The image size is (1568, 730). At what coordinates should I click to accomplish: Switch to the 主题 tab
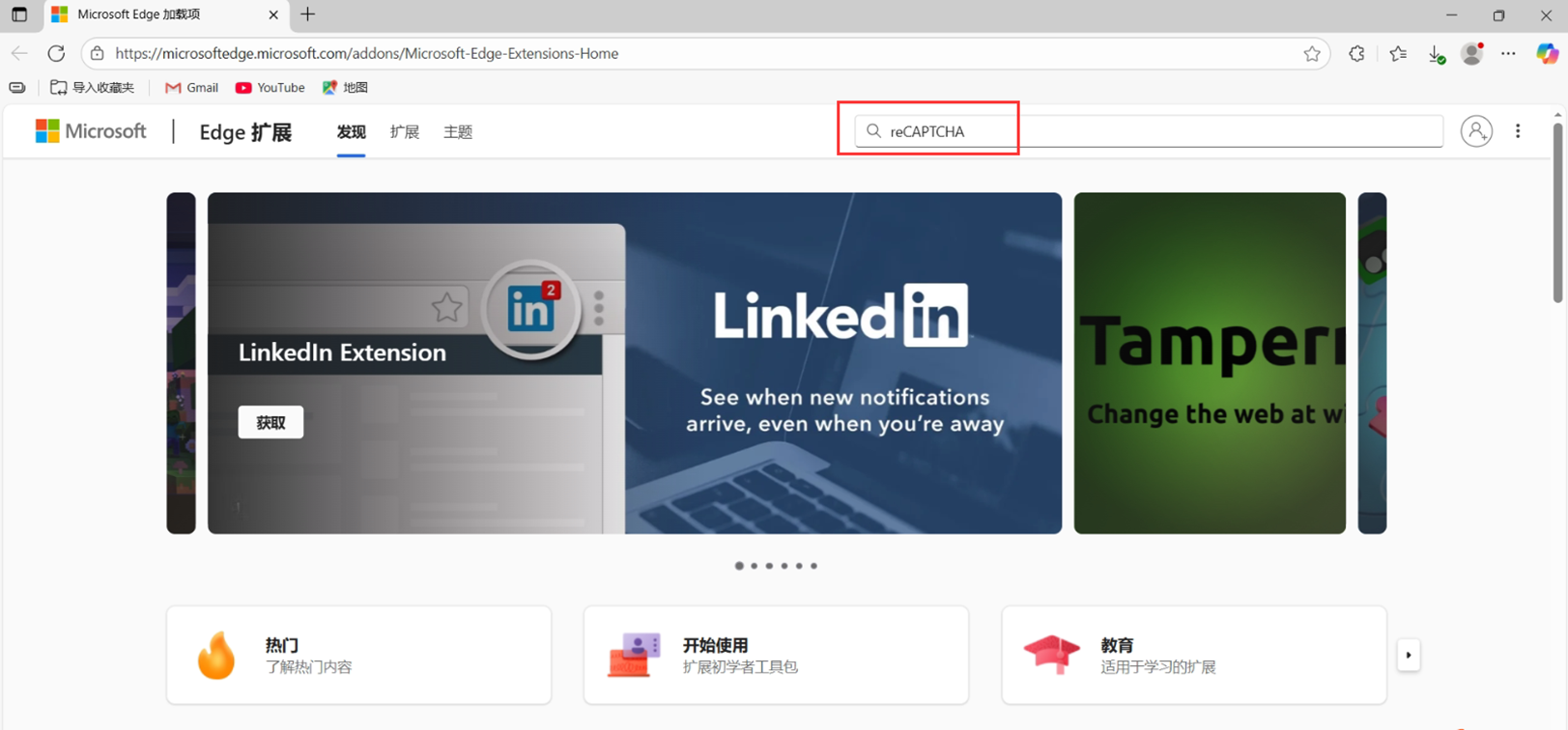point(458,132)
